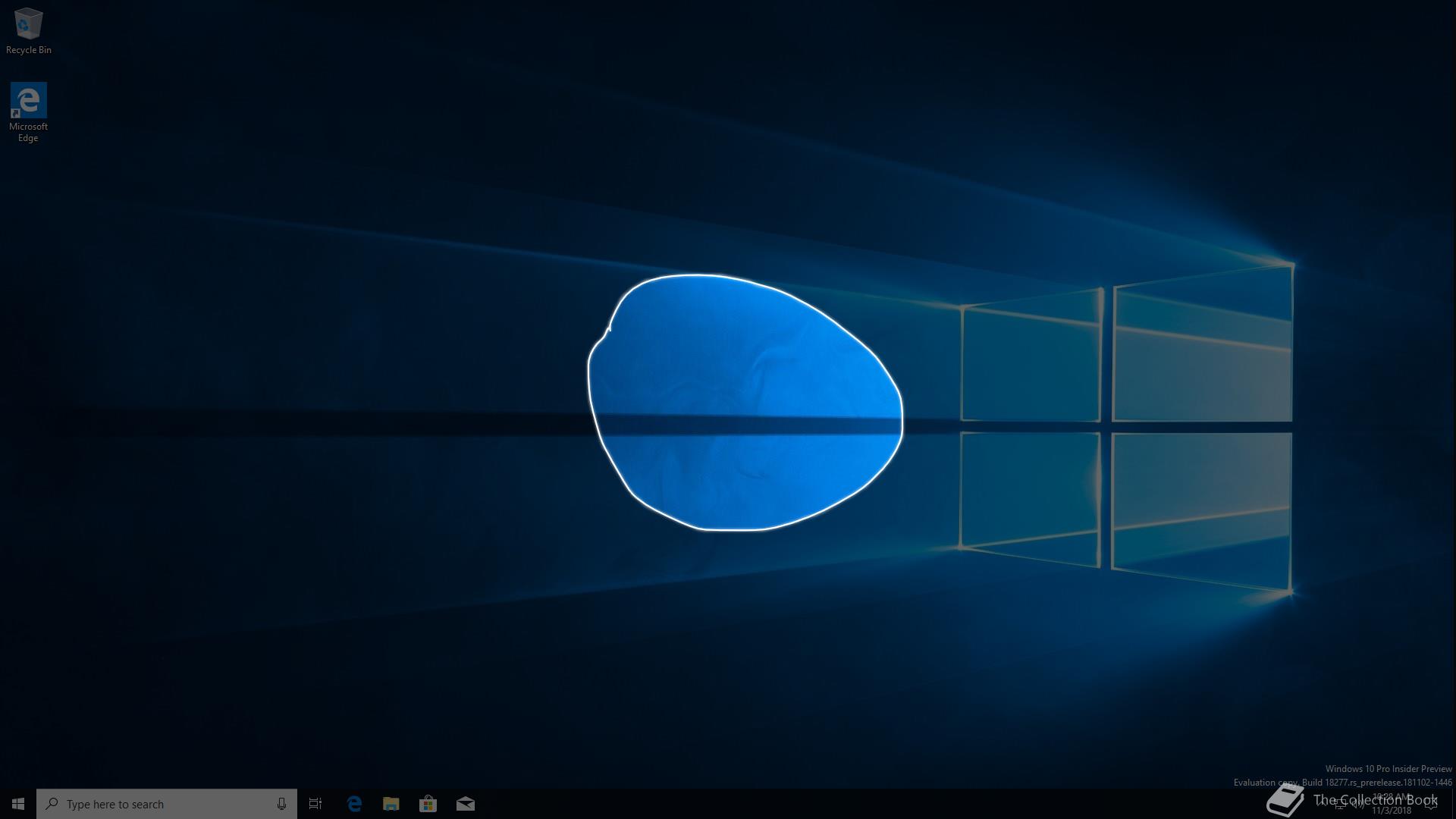
Task: Open the Action Center notifications icon
Action: click(x=1431, y=804)
